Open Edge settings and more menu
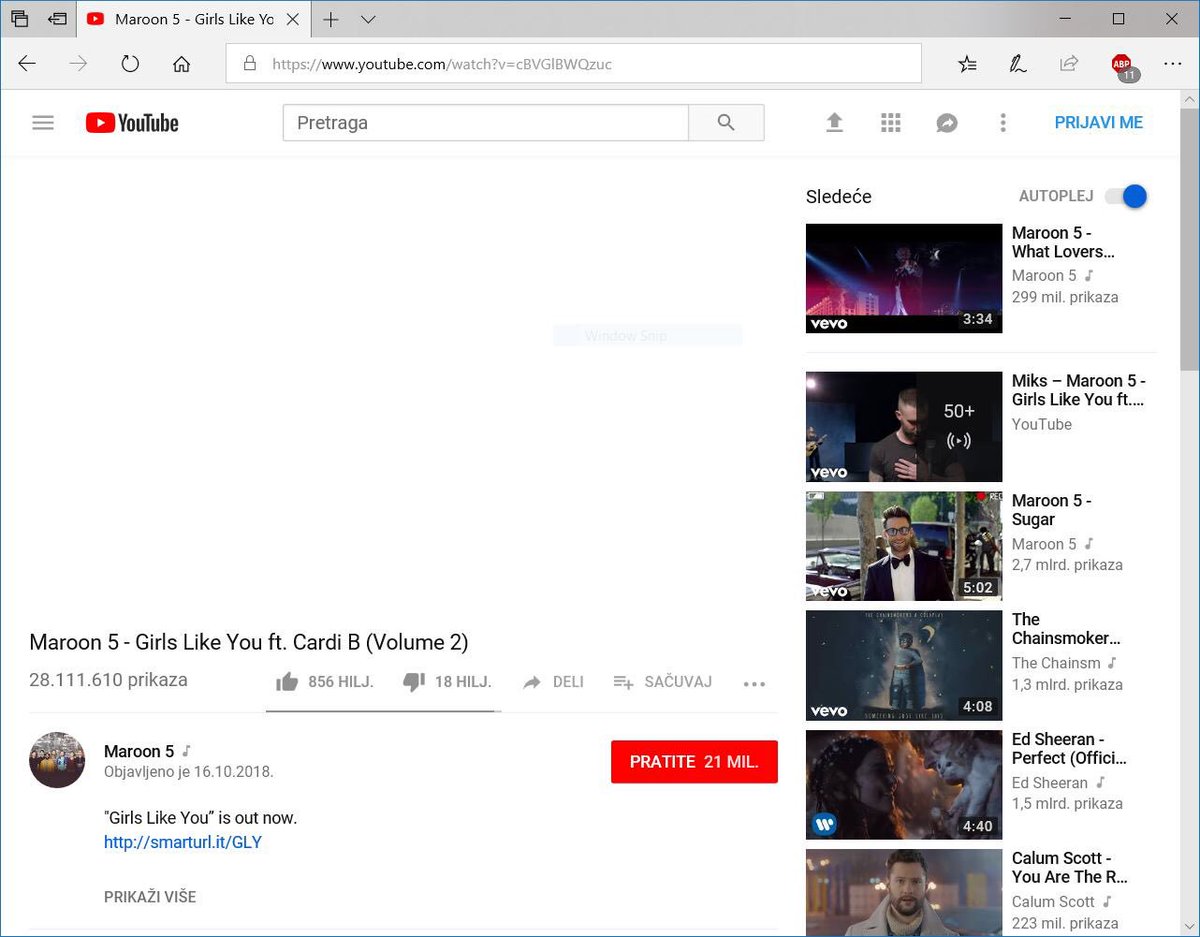This screenshot has width=1200, height=937. click(x=1172, y=64)
